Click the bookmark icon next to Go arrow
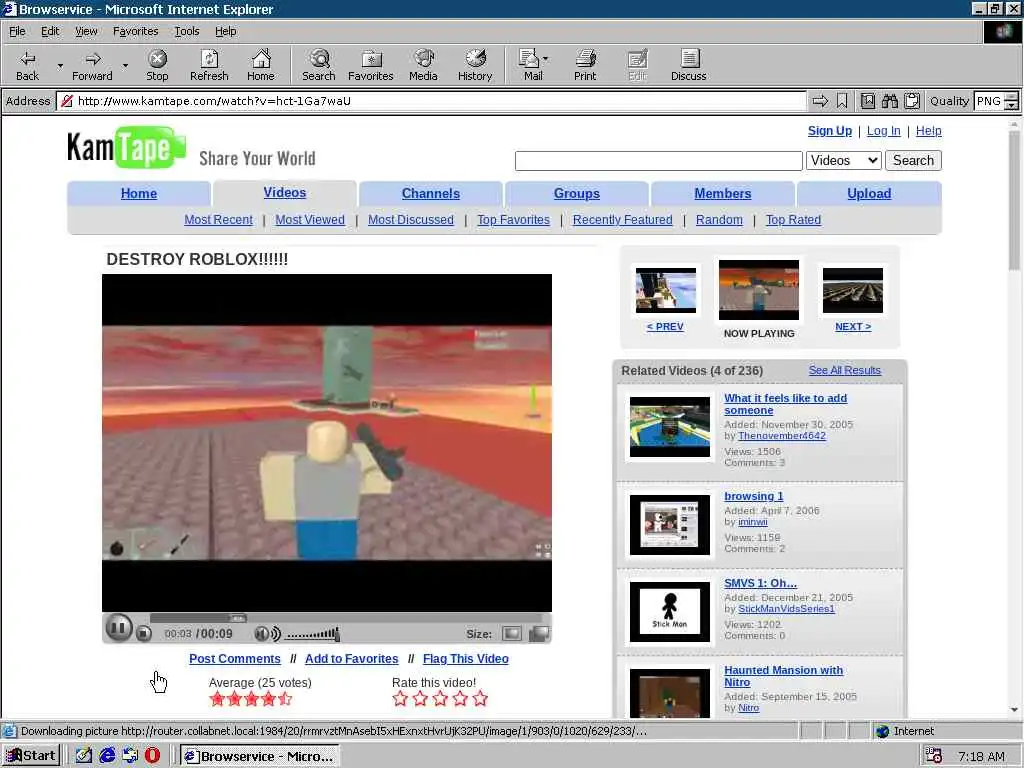Image resolution: width=1024 pixels, height=768 pixels. (x=842, y=101)
